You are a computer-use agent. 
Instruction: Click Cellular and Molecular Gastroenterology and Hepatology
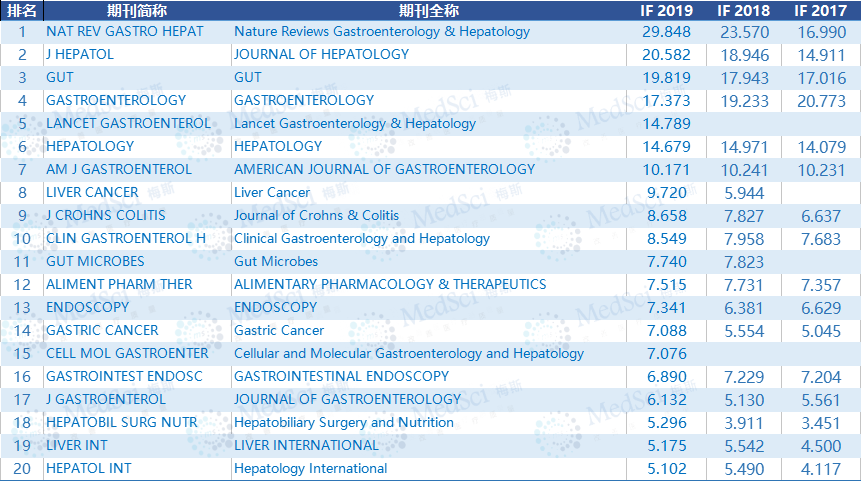[409, 353]
